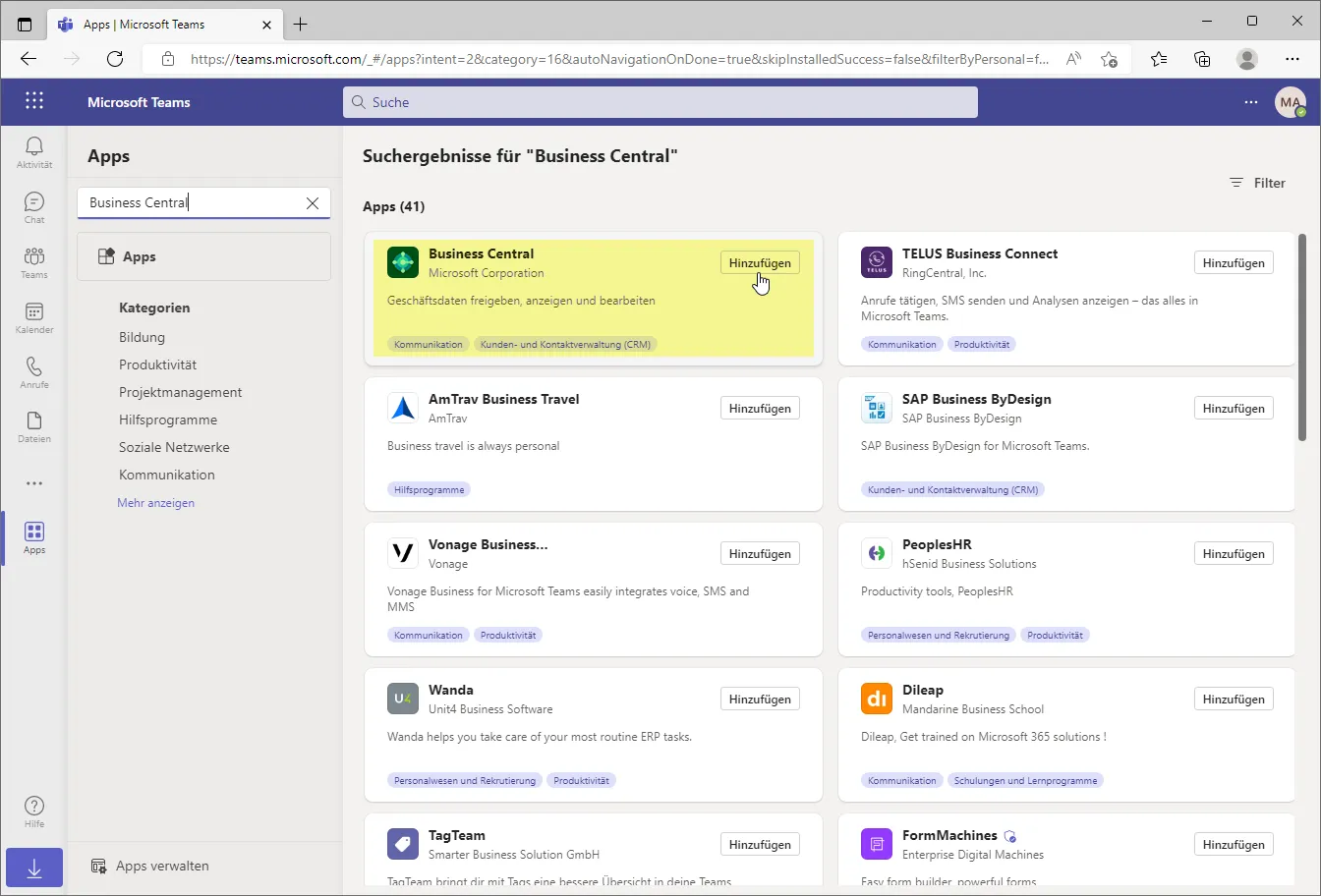Click the Suche search box
The width and height of the screenshot is (1321, 896).
tap(660, 102)
